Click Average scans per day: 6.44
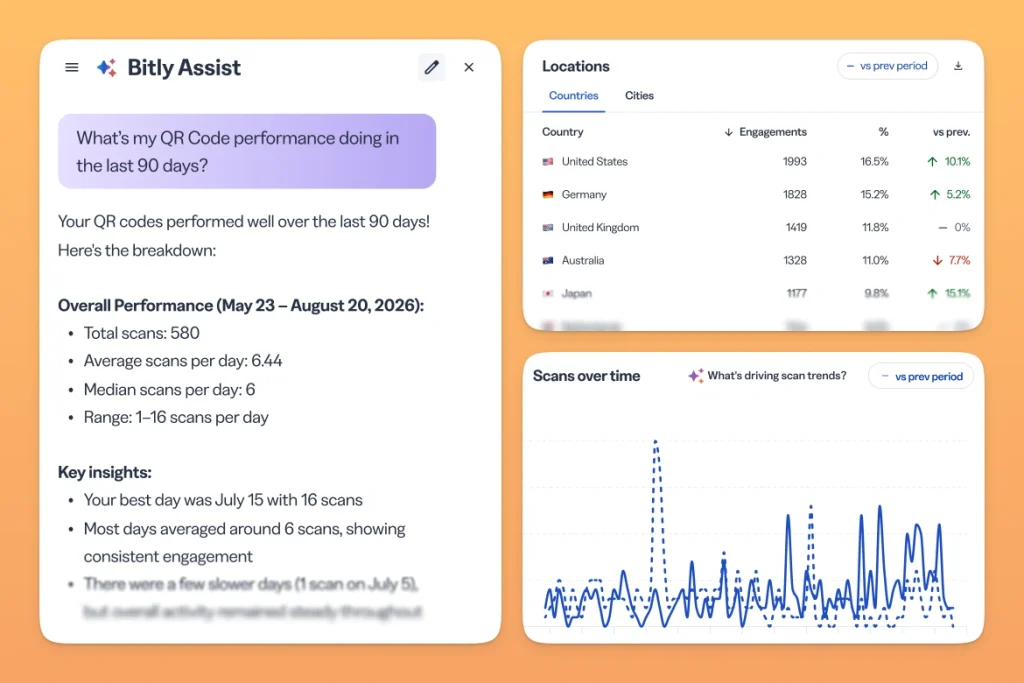 click(x=183, y=361)
